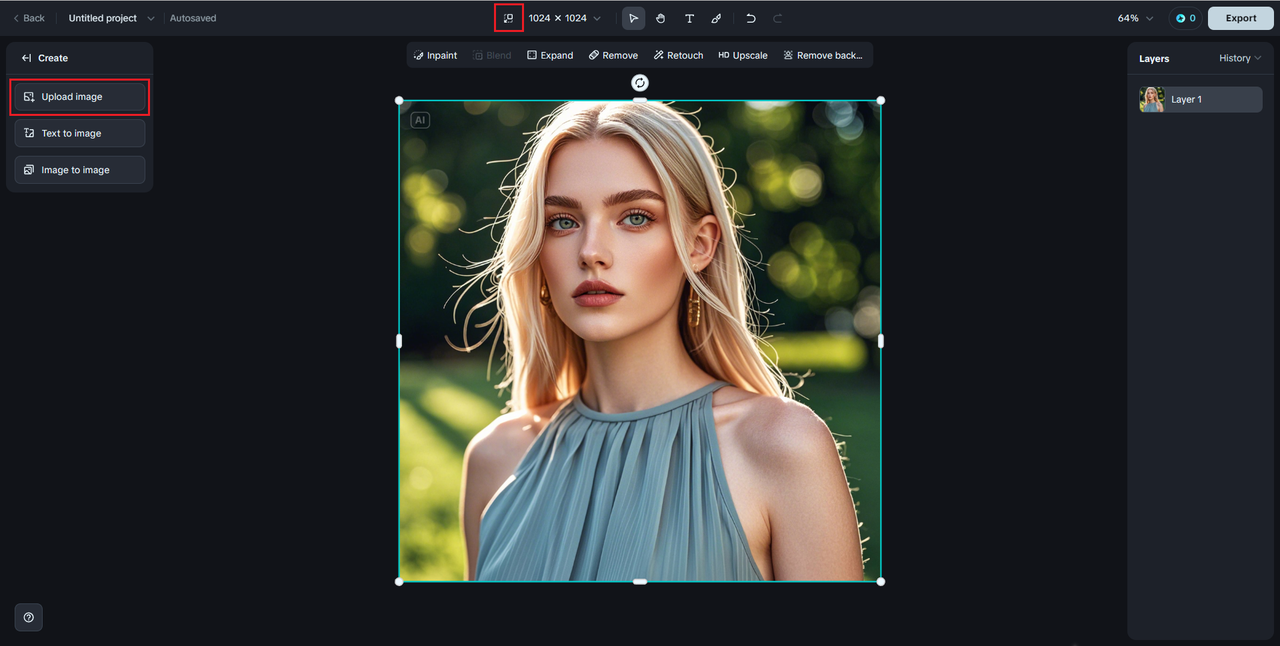Choose Inpaint from the image toolbar

click(x=435, y=55)
